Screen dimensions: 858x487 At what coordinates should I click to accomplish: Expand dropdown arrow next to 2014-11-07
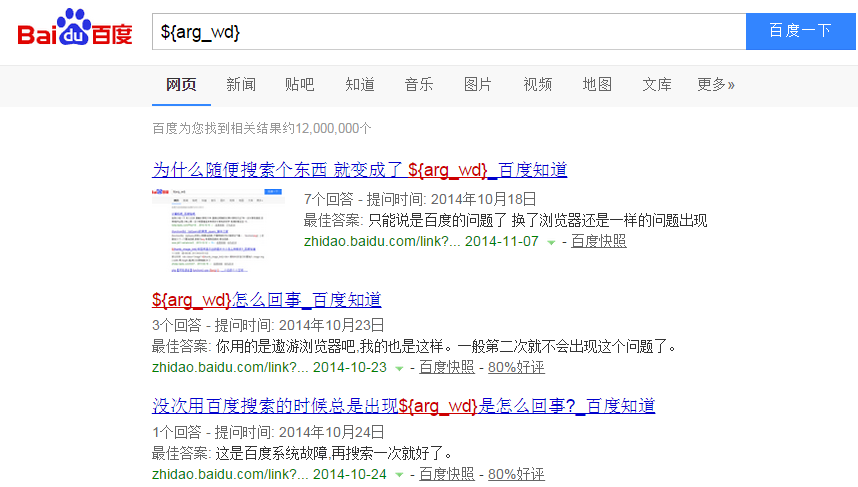tap(552, 242)
